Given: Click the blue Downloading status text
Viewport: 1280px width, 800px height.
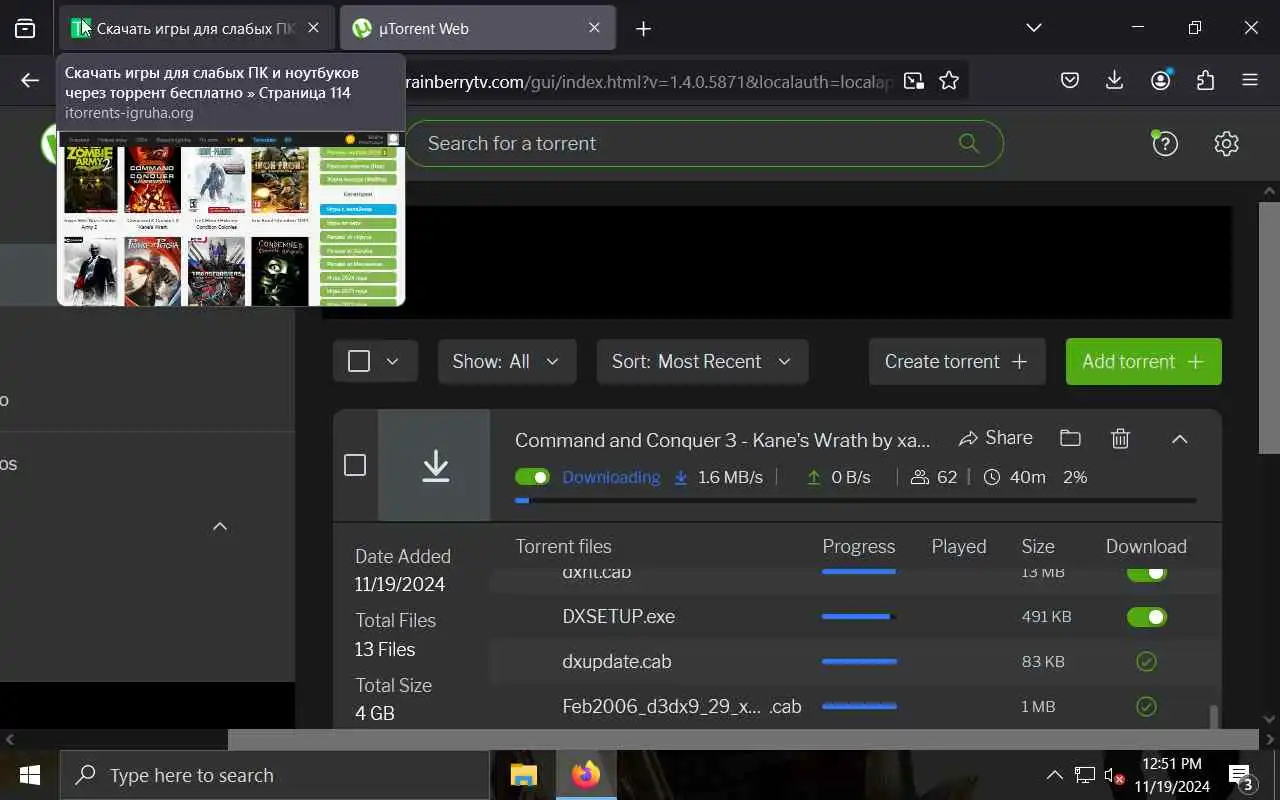Looking at the screenshot, I should pyautogui.click(x=611, y=477).
